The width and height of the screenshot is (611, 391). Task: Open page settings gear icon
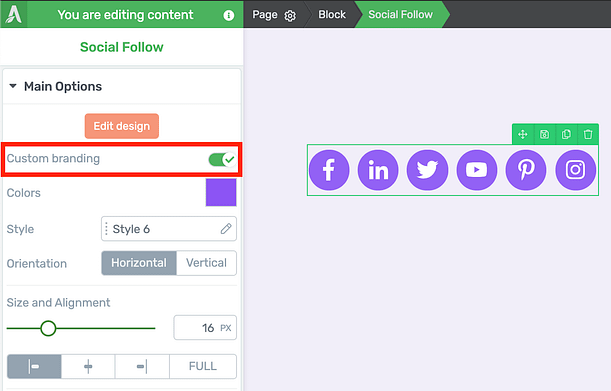tap(290, 16)
